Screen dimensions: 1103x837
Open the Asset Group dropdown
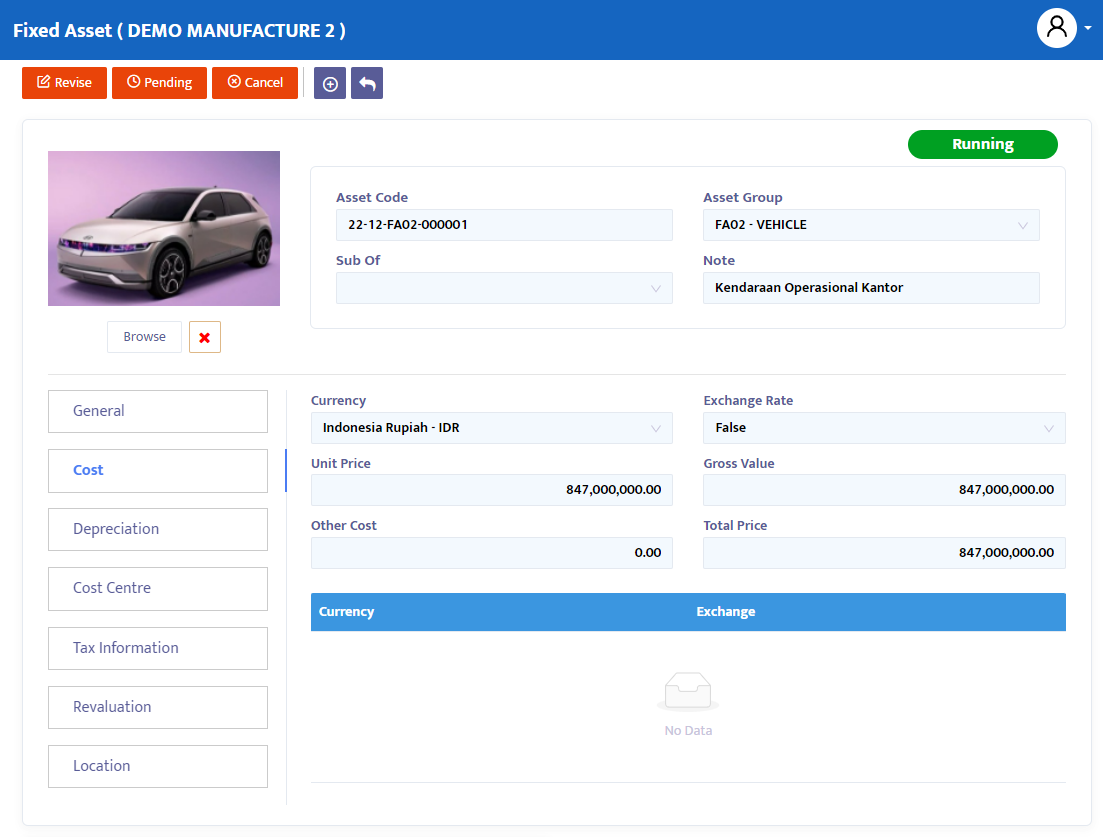pos(871,225)
